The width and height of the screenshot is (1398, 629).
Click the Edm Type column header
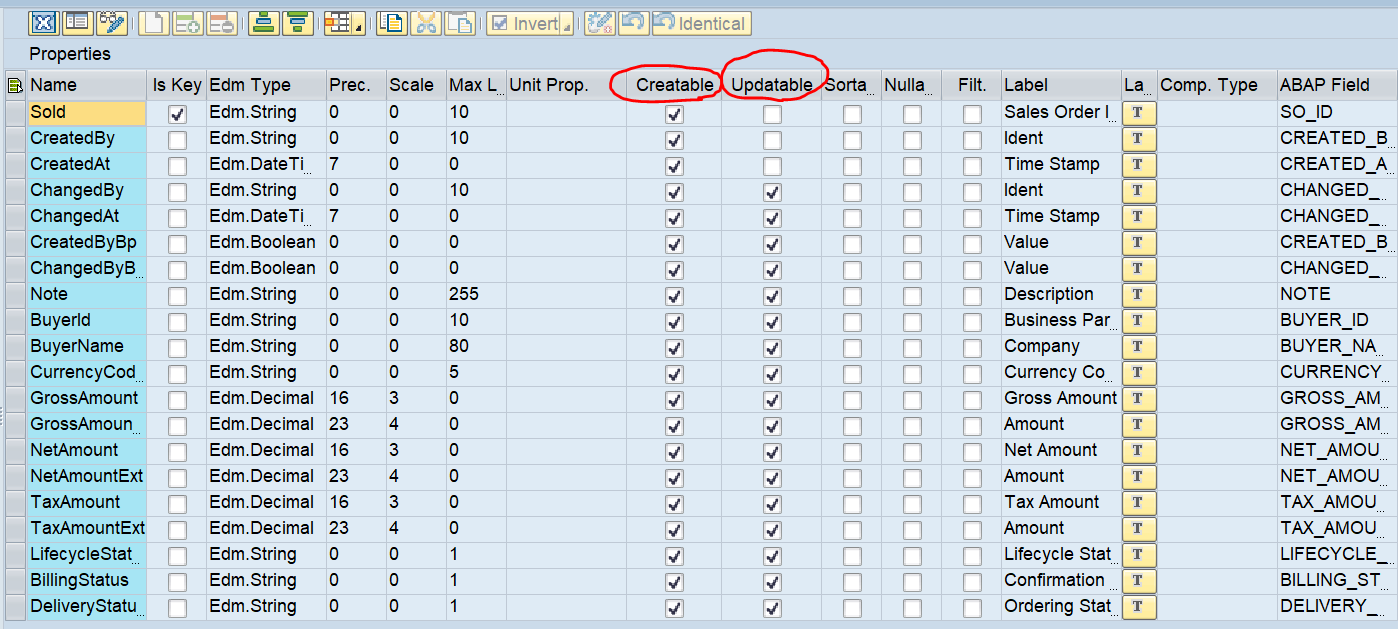click(266, 85)
